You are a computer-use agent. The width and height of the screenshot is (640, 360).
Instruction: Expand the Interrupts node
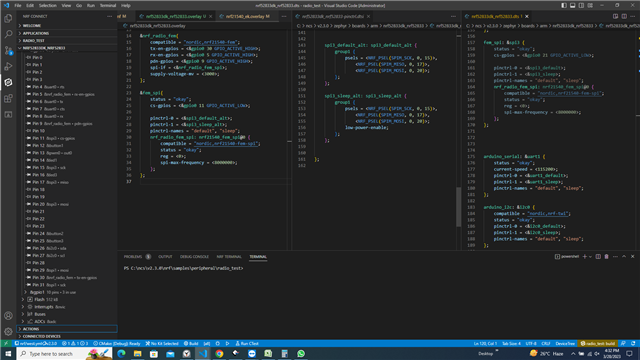[23, 307]
